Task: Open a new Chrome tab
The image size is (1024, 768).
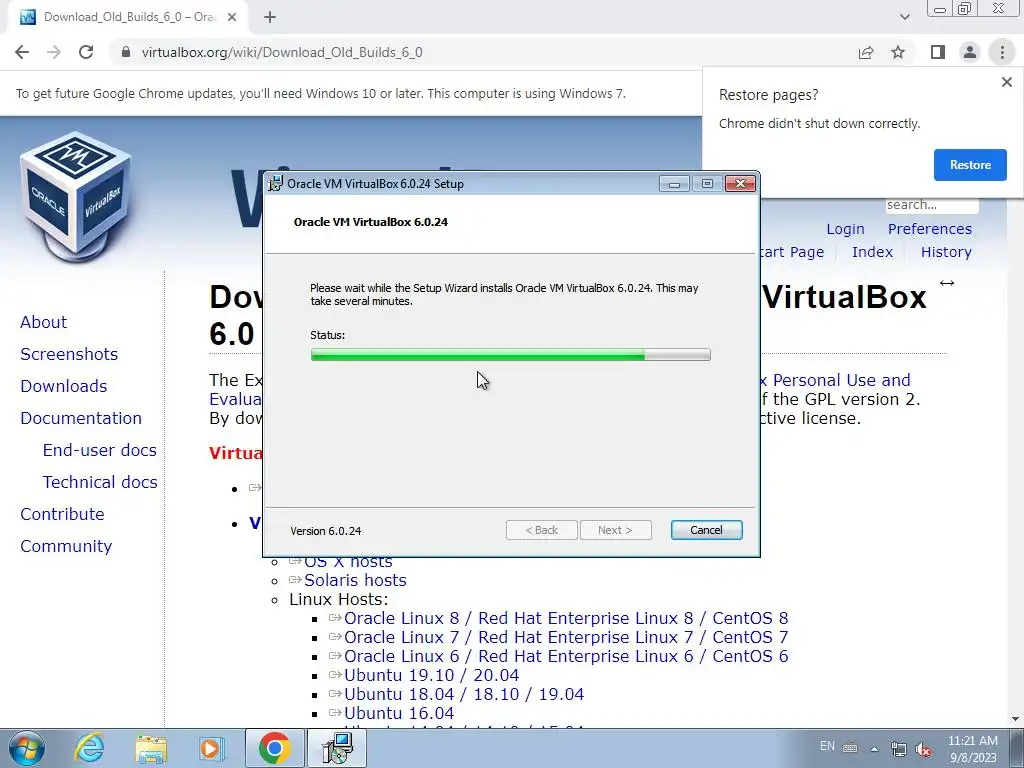Action: click(x=270, y=17)
